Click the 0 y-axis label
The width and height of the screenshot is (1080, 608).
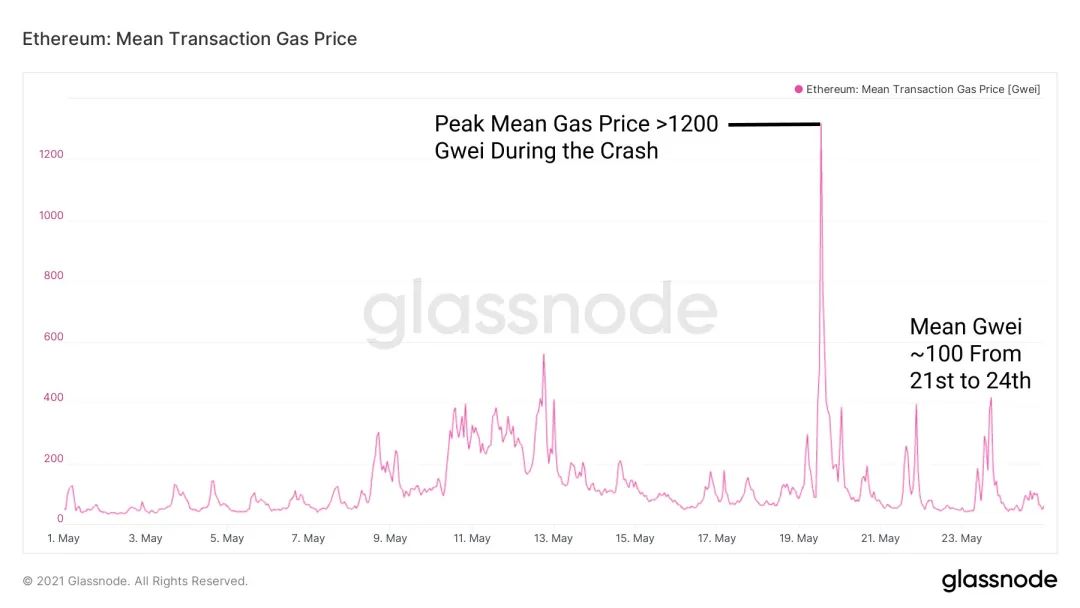60,519
